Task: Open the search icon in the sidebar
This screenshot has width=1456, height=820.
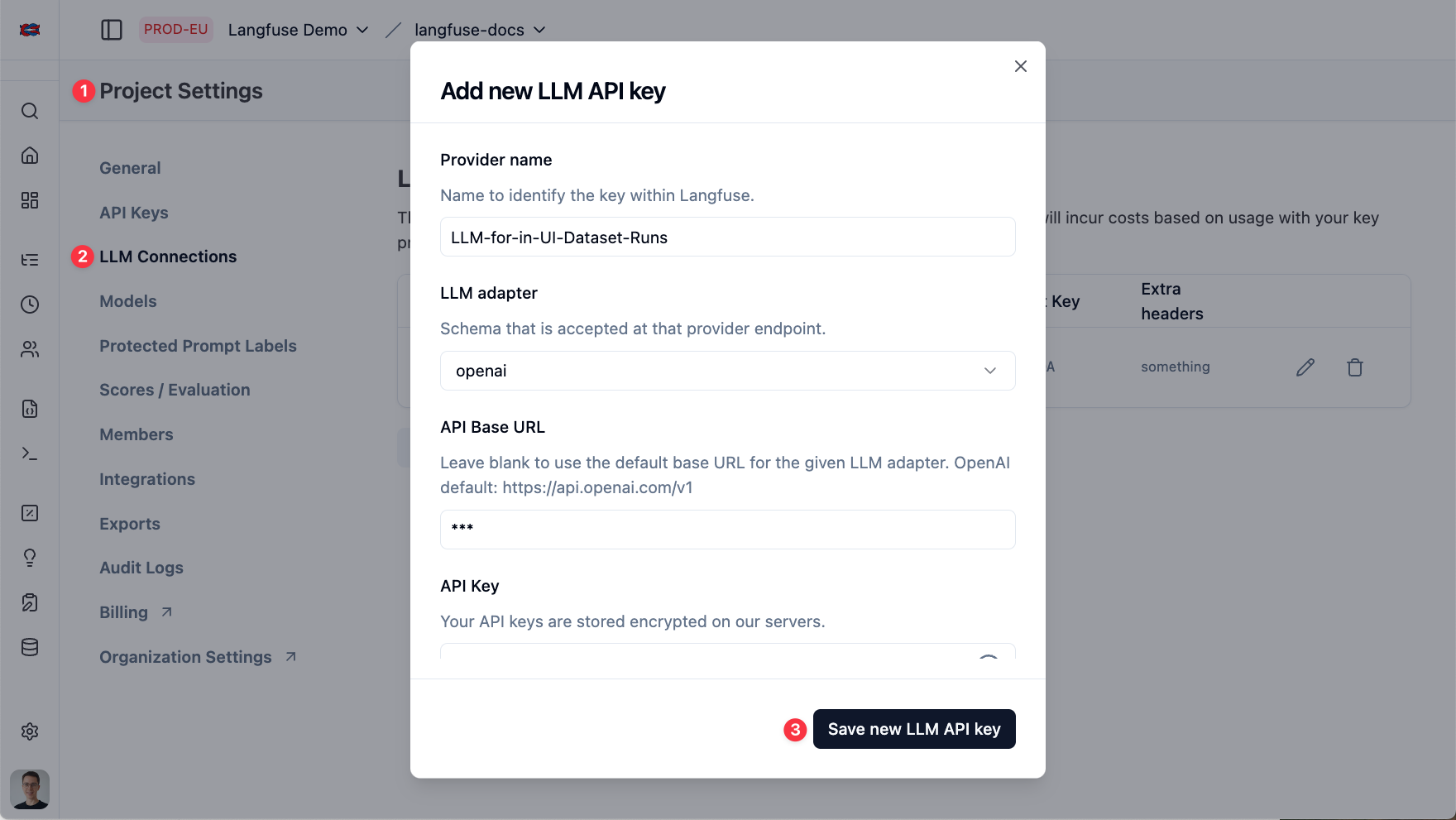Action: point(30,111)
